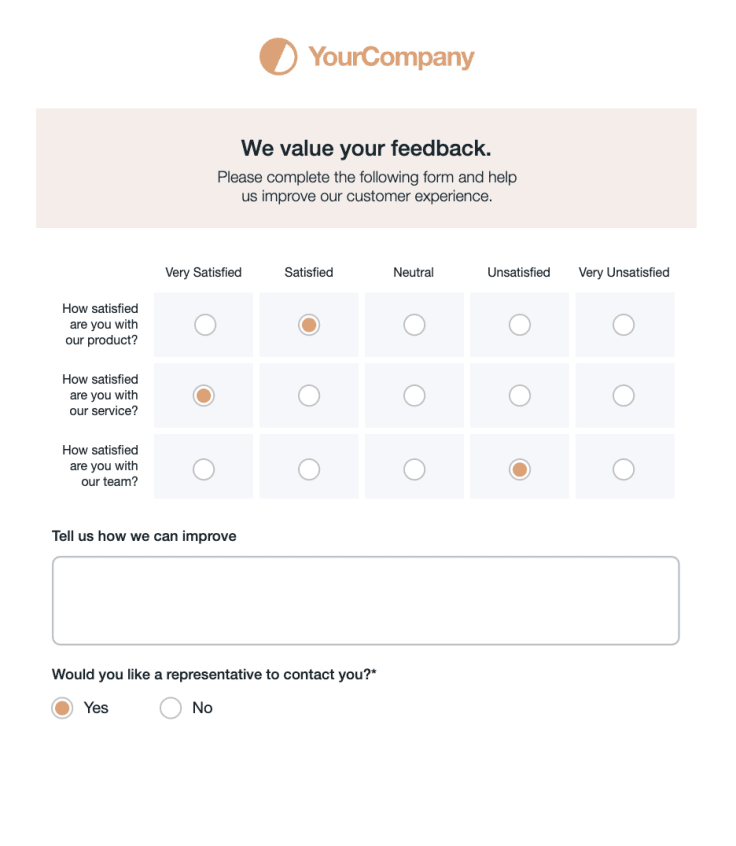Select Satisfied for the team question
This screenshot has width=736, height=846.
point(308,468)
